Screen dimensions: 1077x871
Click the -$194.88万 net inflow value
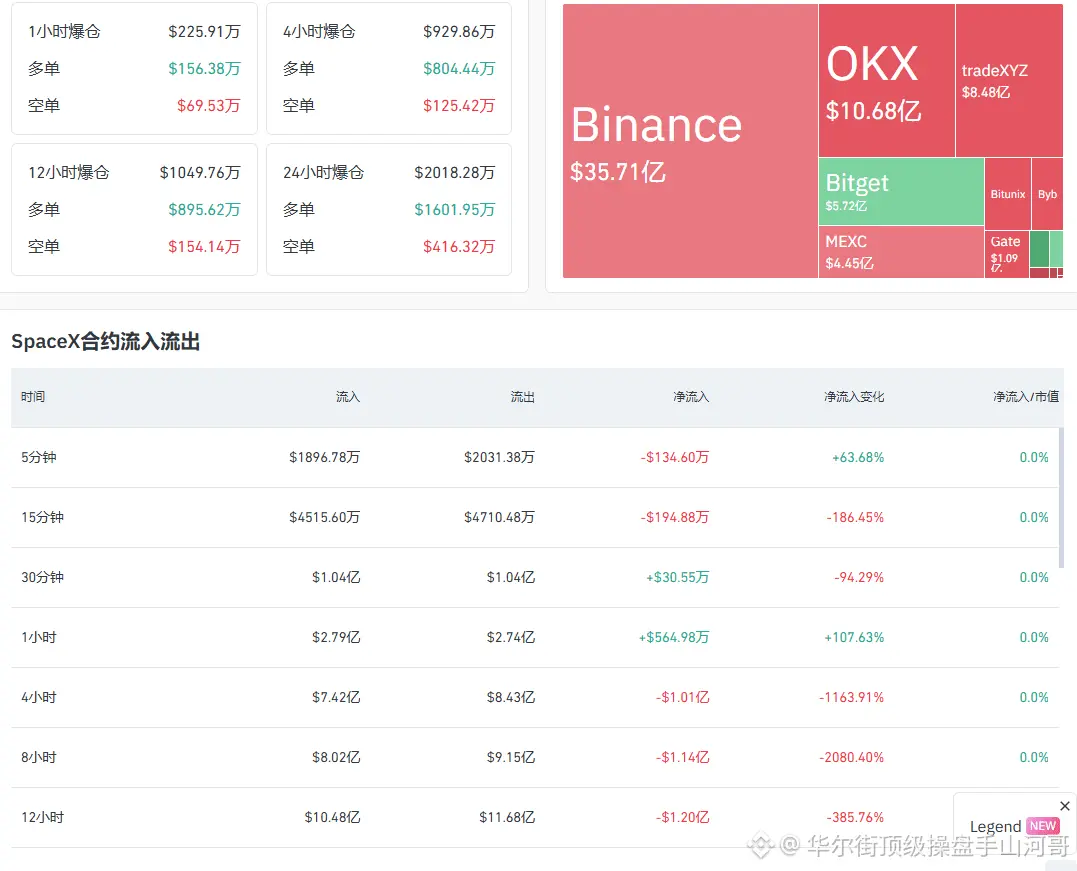point(674,517)
